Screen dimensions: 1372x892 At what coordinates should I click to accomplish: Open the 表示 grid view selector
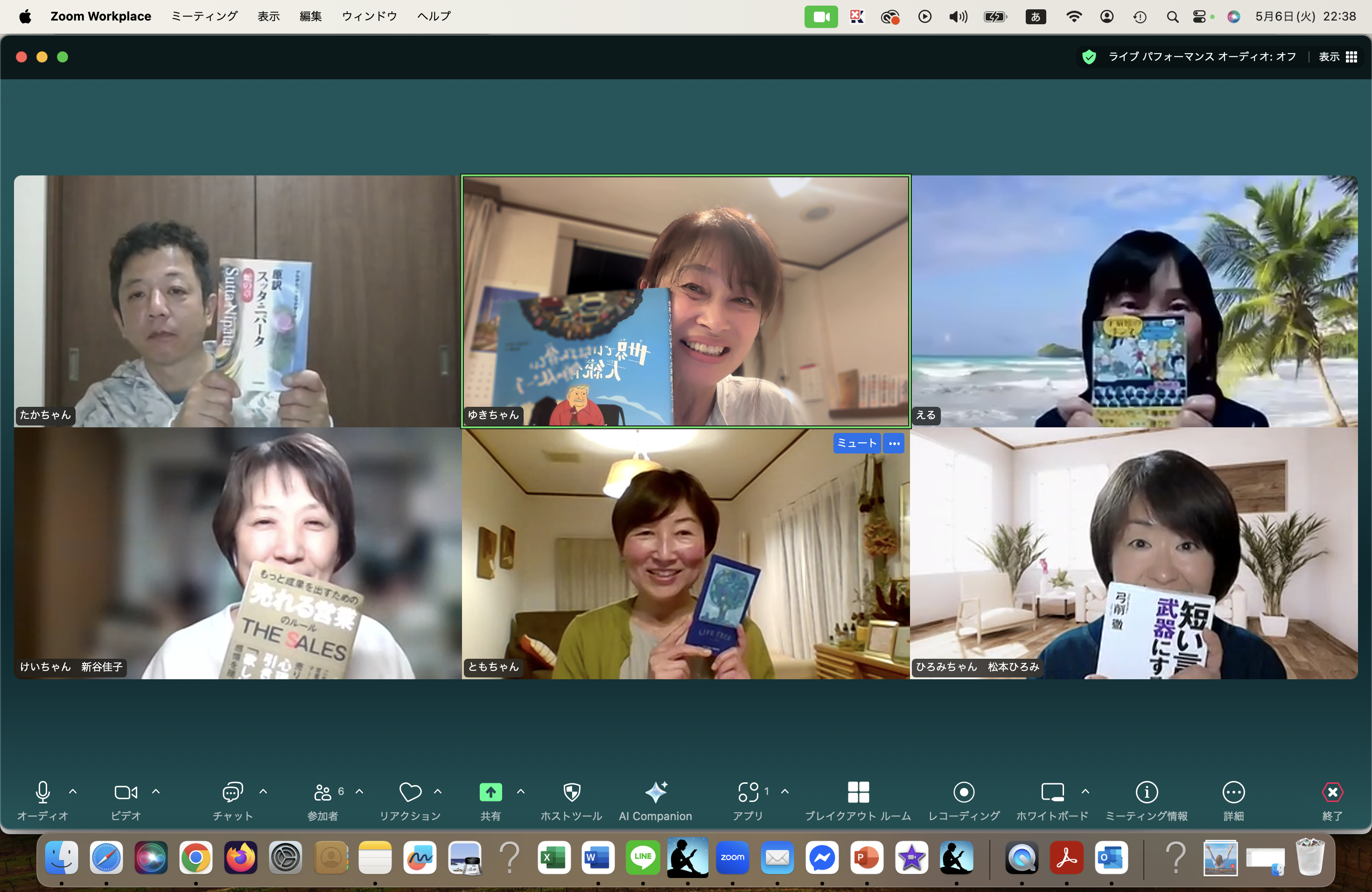[x=1338, y=56]
